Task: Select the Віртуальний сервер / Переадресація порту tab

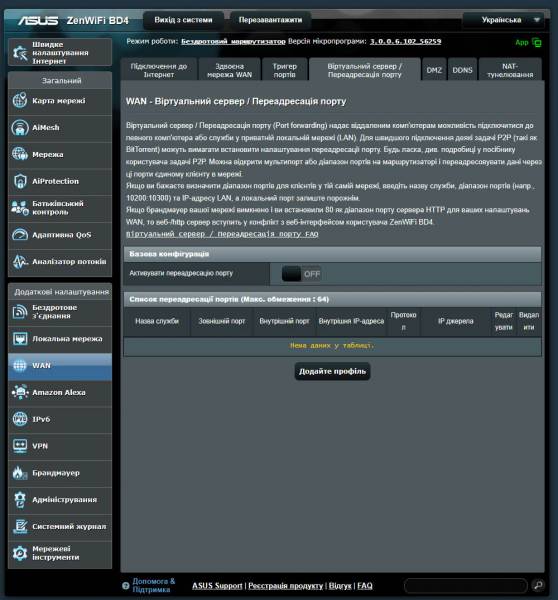Action: [365, 70]
